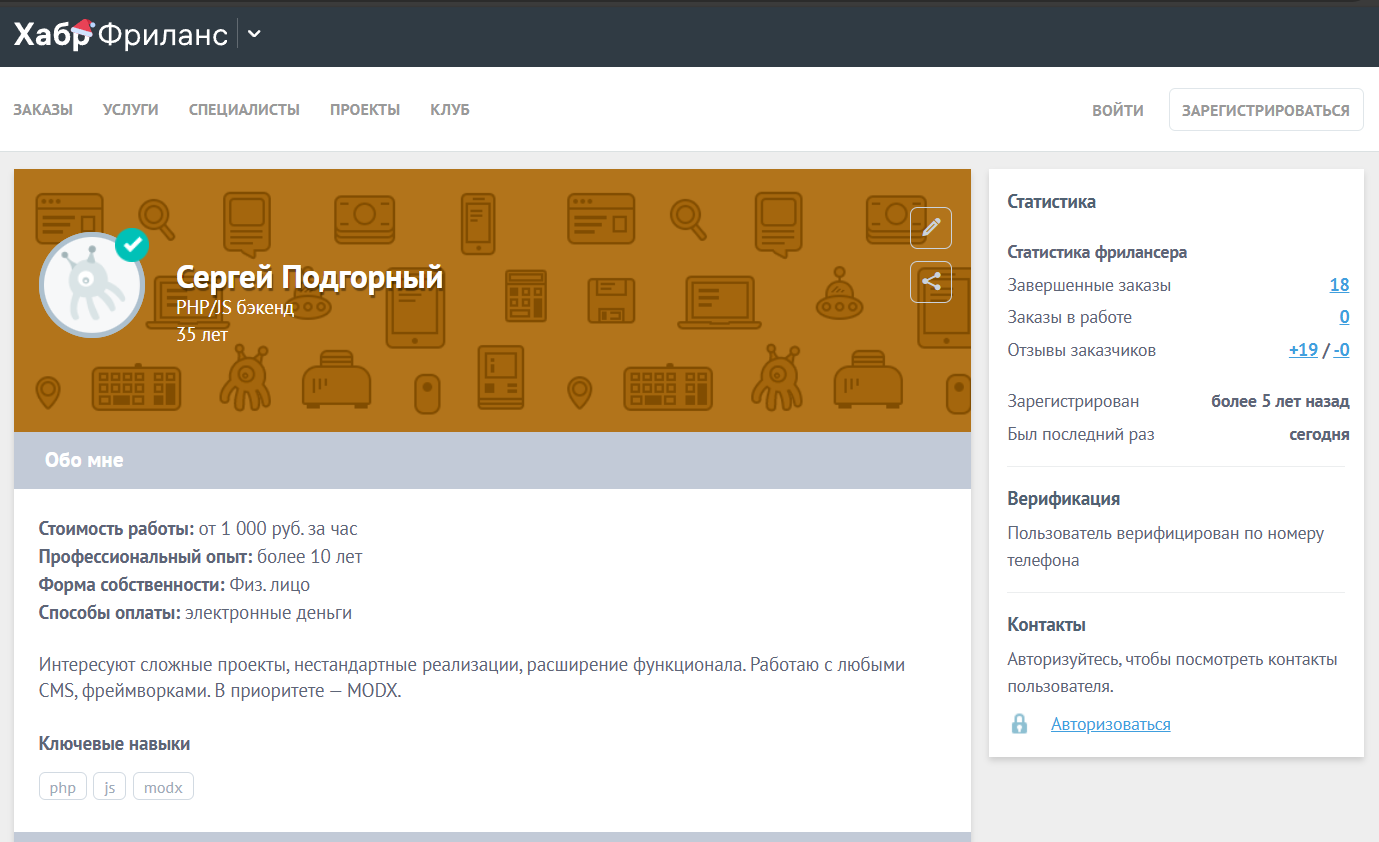1379x842 pixels.
Task: Open the Заказы menu item
Action: click(43, 110)
